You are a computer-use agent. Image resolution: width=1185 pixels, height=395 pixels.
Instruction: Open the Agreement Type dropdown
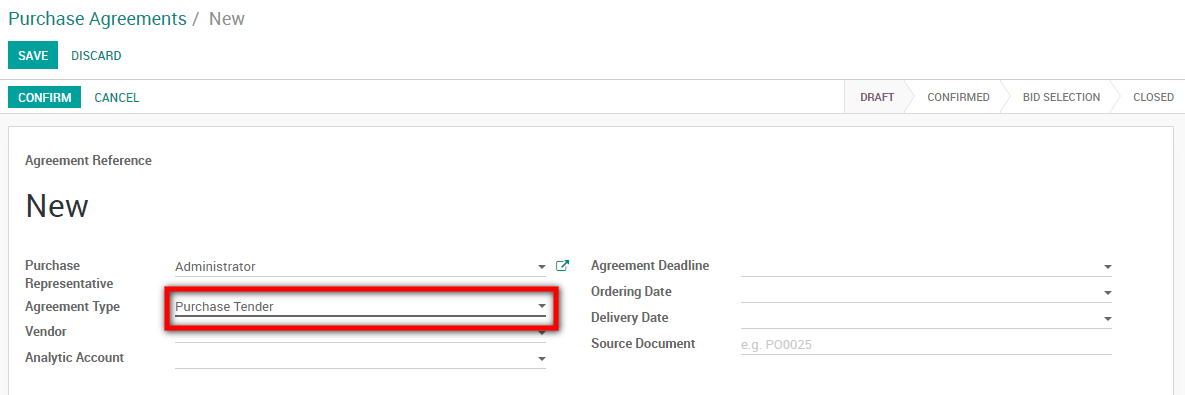coord(360,307)
